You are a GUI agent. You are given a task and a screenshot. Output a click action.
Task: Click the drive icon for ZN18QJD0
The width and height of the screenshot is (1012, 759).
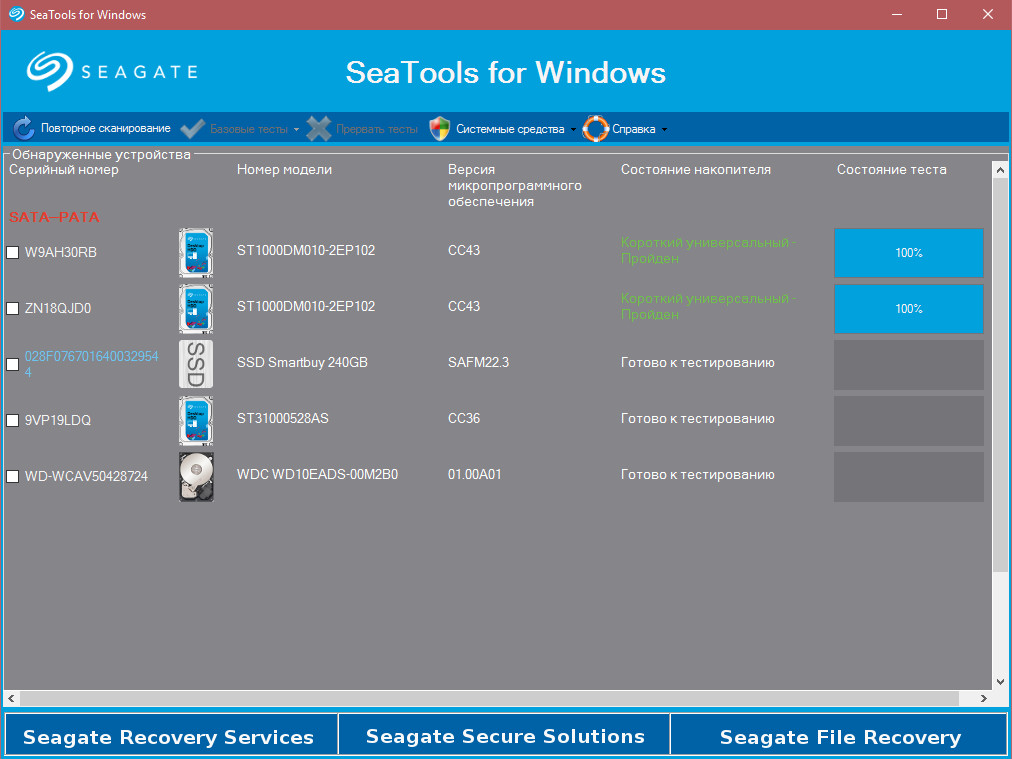point(196,309)
